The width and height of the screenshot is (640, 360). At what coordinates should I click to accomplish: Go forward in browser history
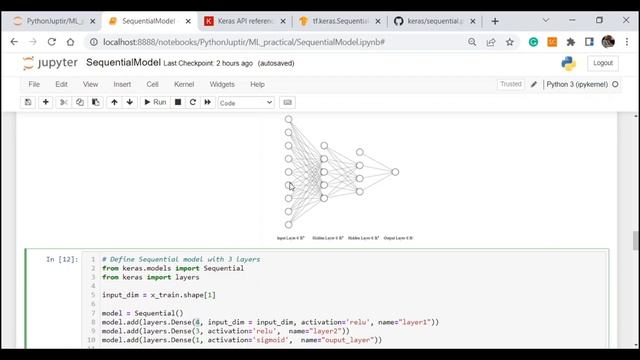(33, 42)
